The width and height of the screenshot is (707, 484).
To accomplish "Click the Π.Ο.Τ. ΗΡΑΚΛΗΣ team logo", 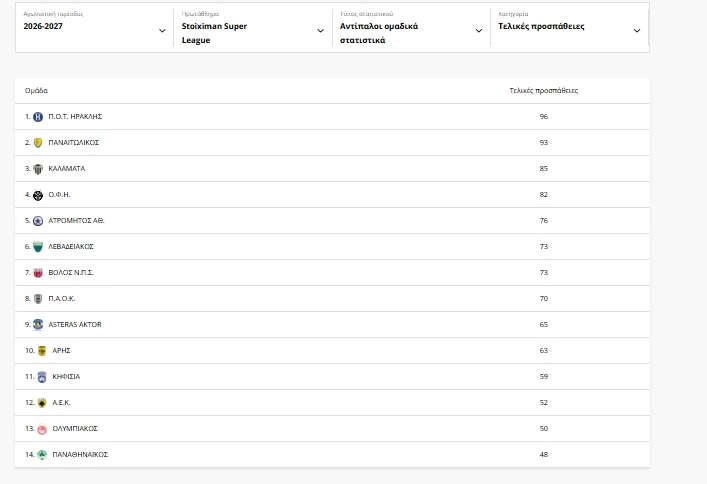I will [x=38, y=117].
